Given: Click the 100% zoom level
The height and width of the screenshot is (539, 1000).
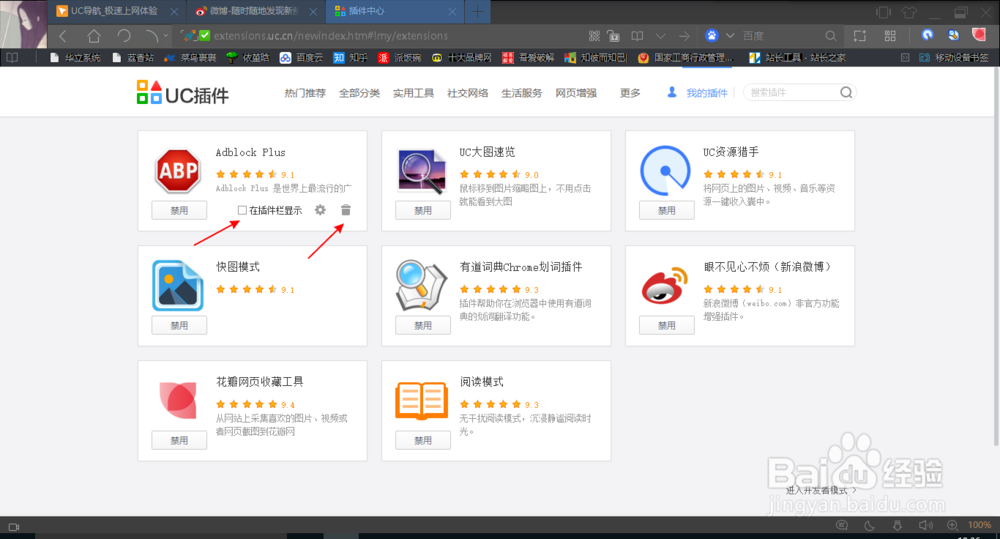Looking at the screenshot, I should pyautogui.click(x=980, y=525).
